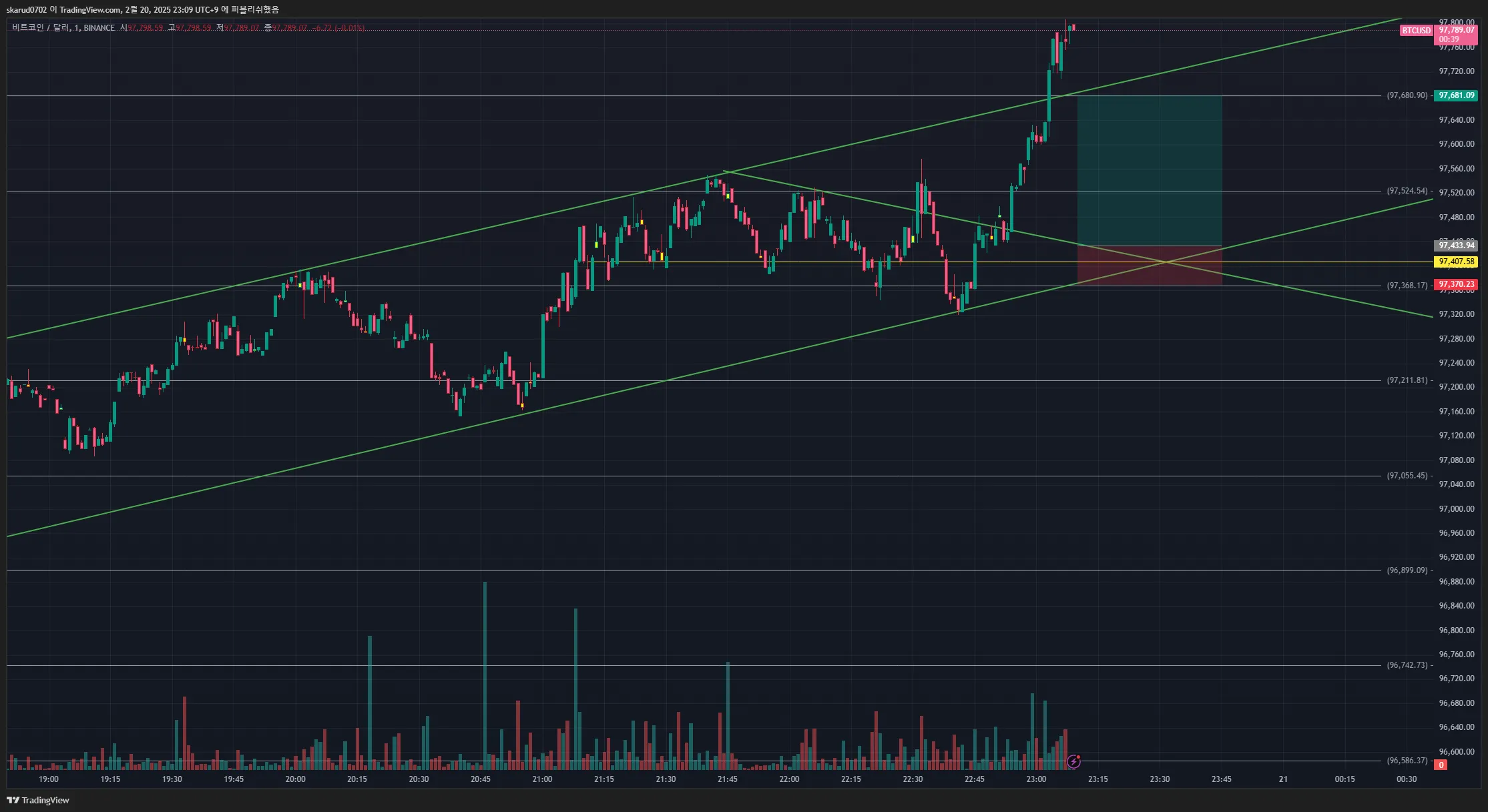Image resolution: width=1488 pixels, height=812 pixels.
Task: Select the red 97,370.23 stop price label
Action: pos(1456,284)
